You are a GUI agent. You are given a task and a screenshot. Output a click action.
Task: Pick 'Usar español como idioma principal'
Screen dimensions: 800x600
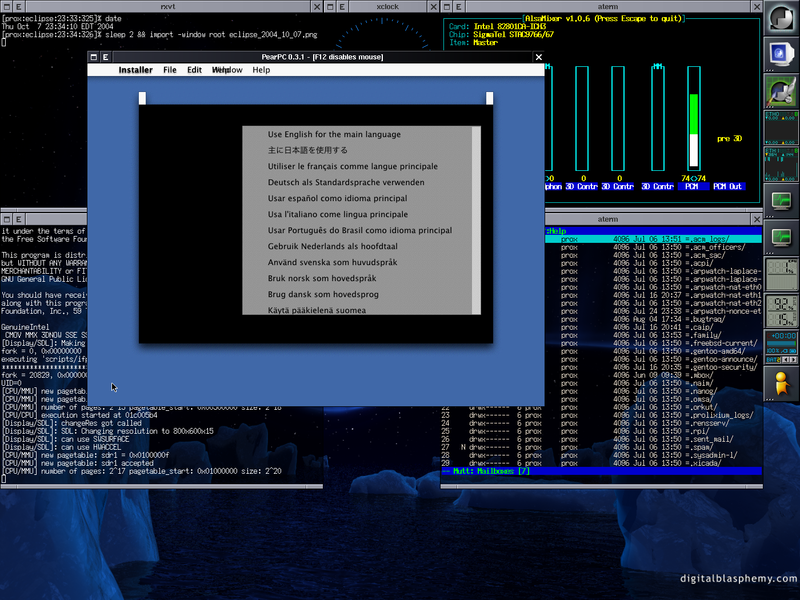338,198
